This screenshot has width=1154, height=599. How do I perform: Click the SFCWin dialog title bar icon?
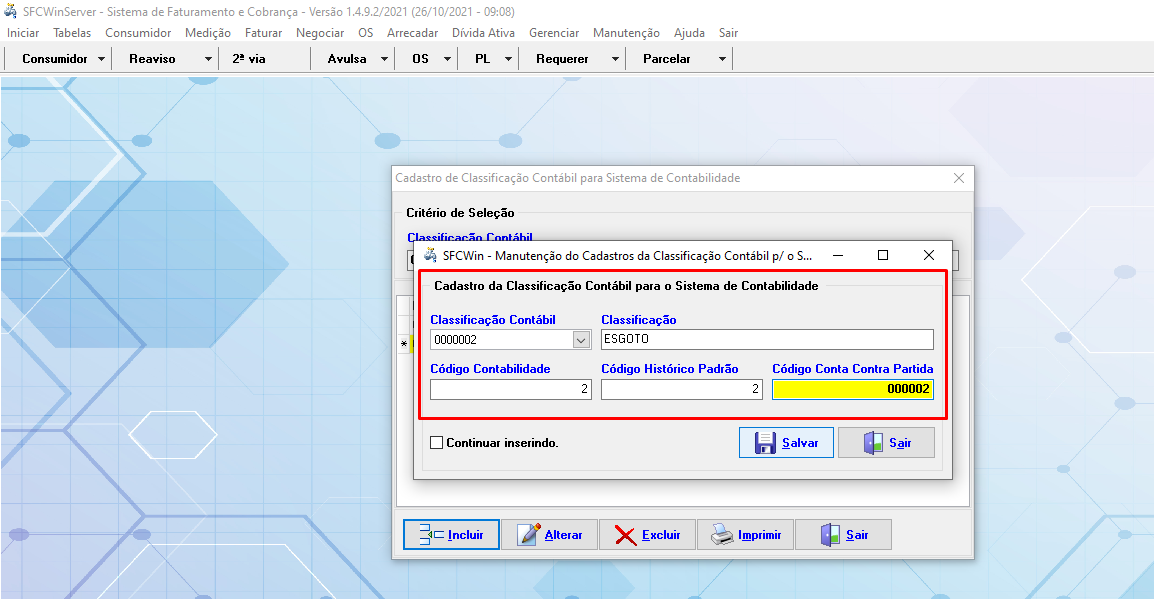430,255
